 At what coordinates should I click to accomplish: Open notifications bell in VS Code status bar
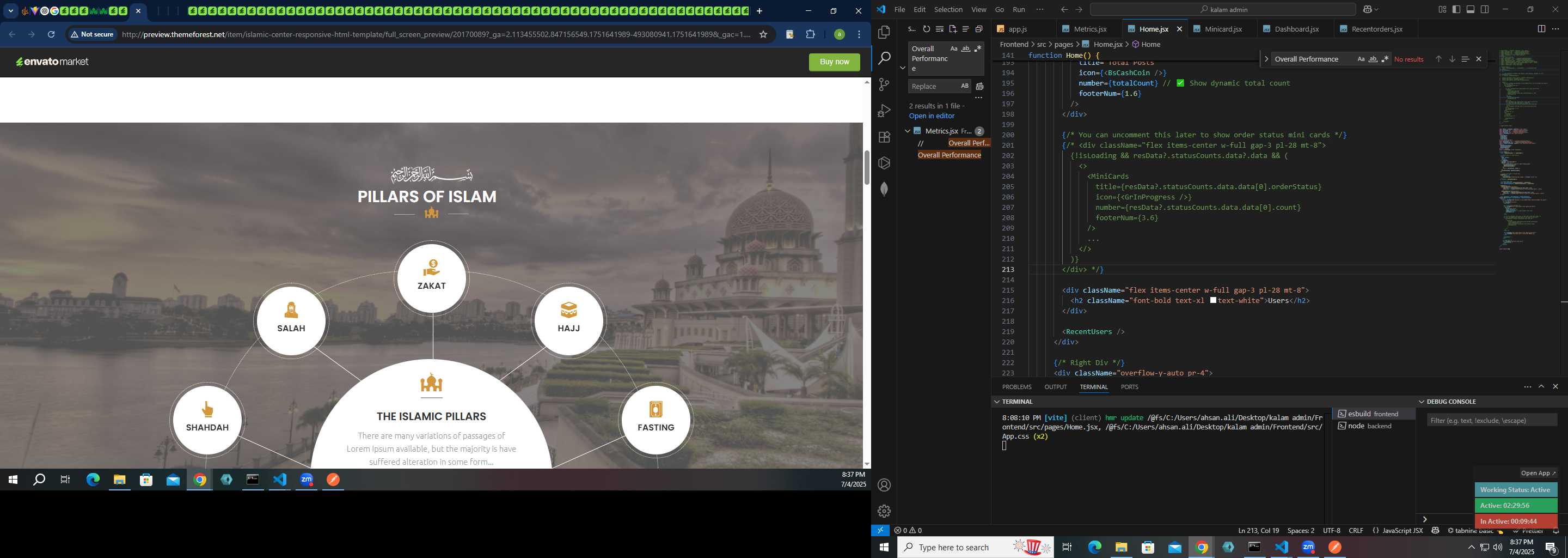point(1556,531)
